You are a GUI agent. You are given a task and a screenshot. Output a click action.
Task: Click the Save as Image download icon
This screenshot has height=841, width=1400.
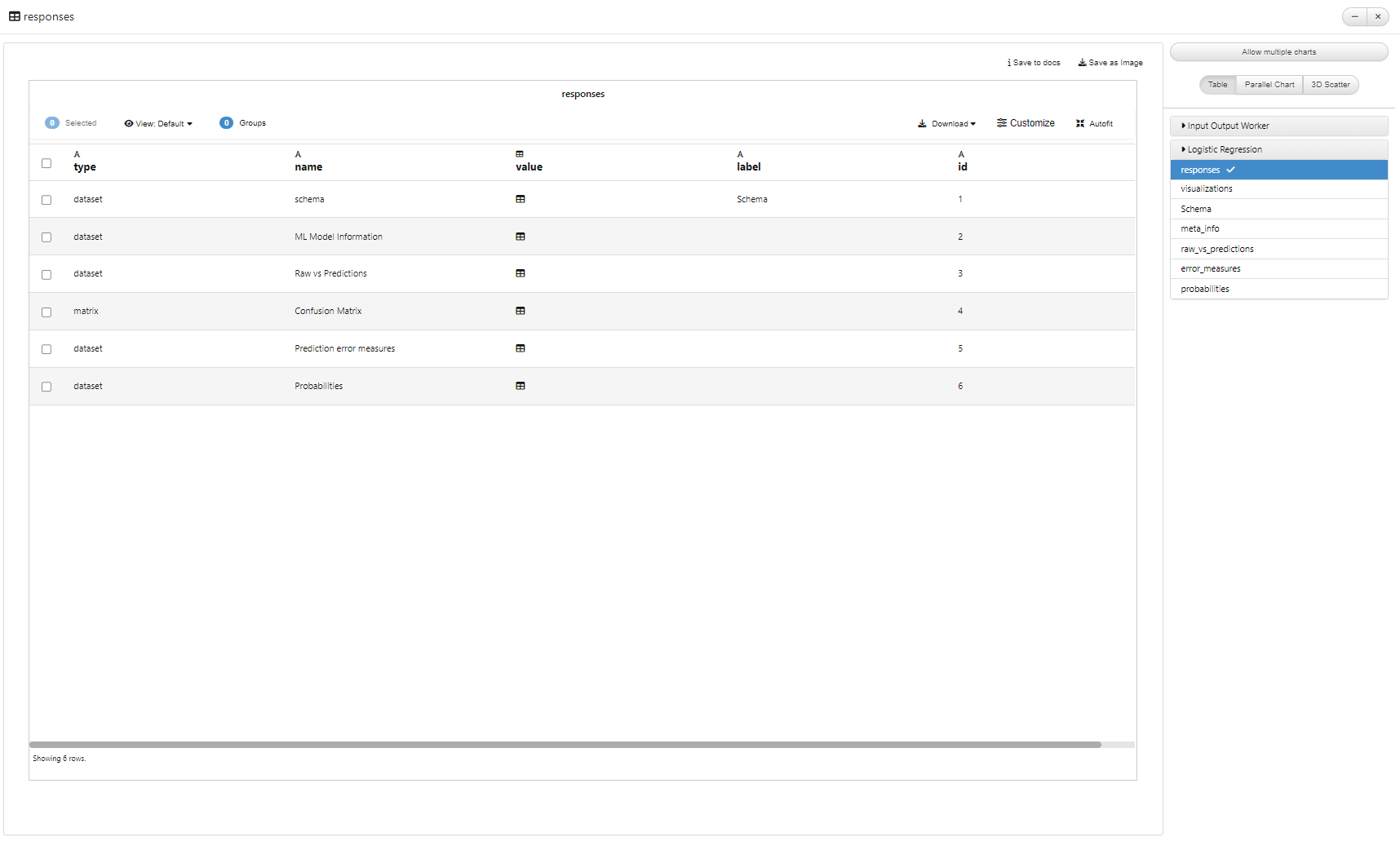[x=1083, y=63]
